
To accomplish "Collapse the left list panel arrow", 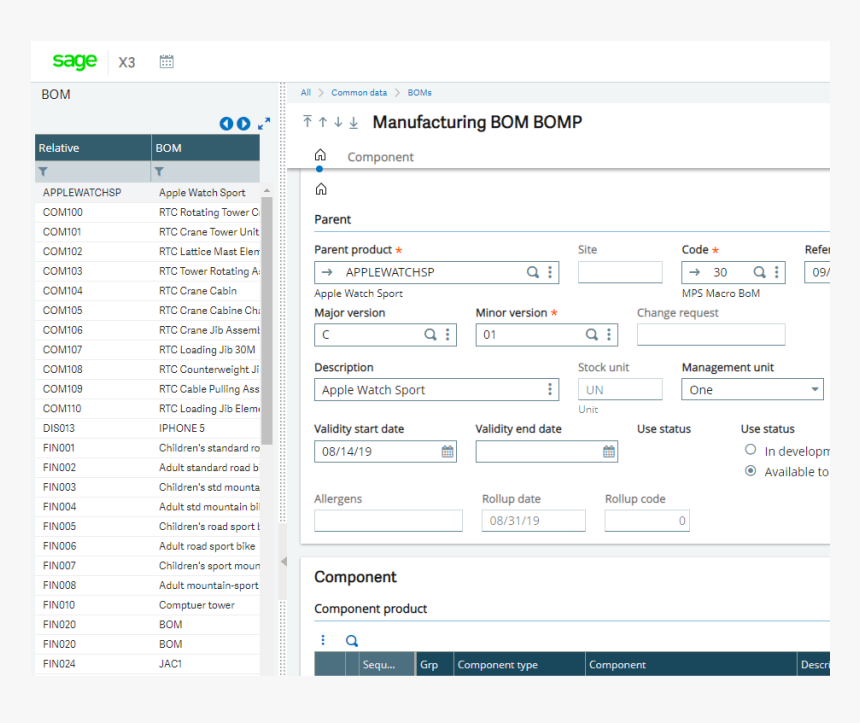I will click(x=284, y=561).
